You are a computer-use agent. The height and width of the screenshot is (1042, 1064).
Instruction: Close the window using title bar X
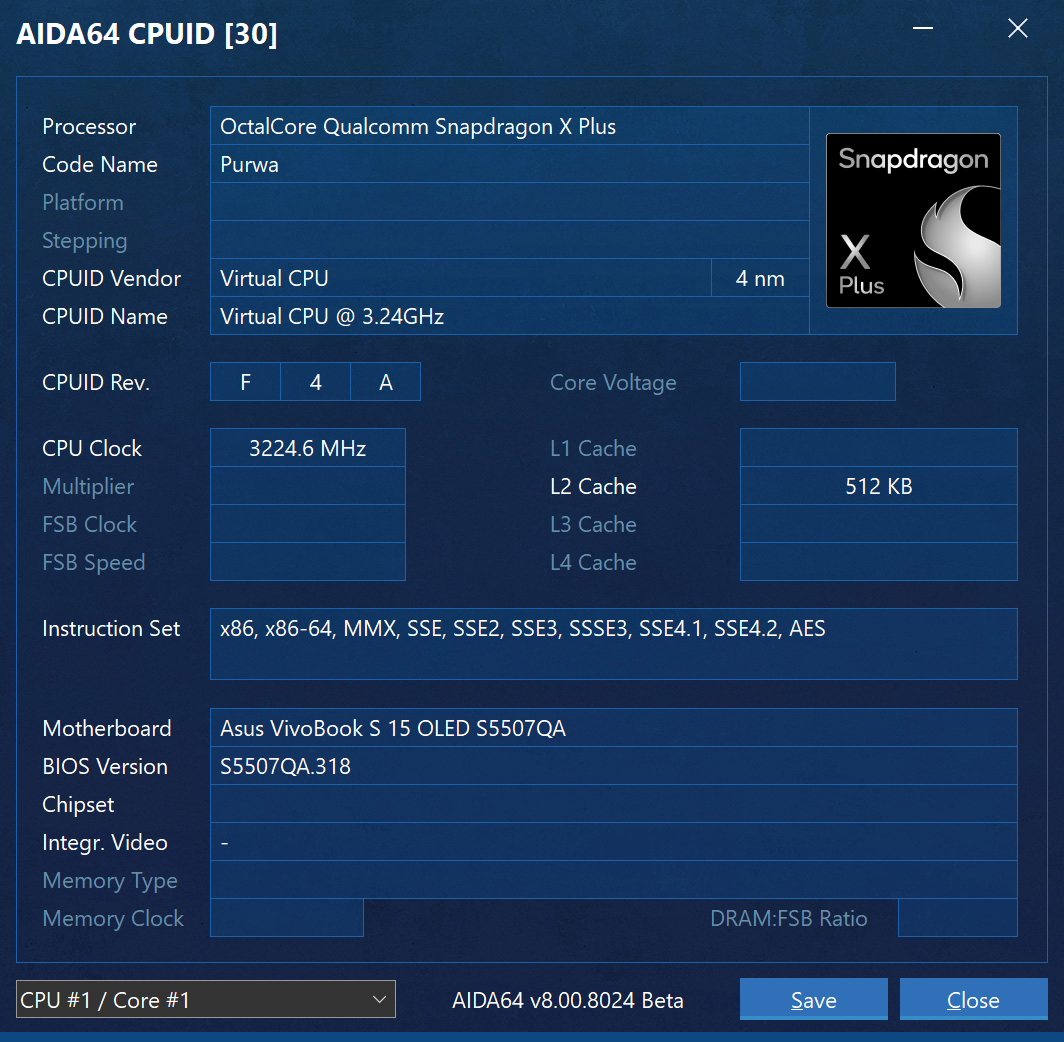tap(1017, 29)
